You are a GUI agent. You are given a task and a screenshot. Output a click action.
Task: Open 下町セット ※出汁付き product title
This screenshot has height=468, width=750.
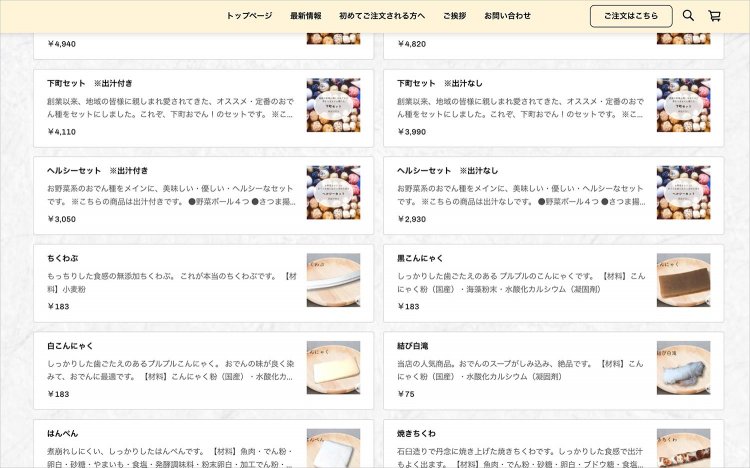pos(89,83)
